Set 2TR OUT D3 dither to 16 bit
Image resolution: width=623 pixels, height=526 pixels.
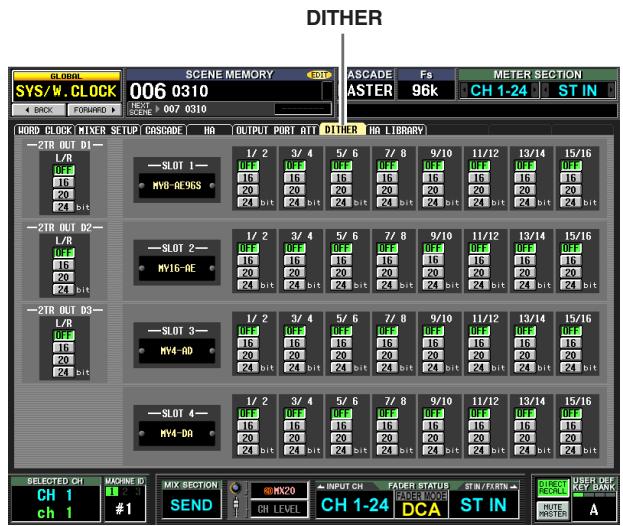(x=63, y=348)
